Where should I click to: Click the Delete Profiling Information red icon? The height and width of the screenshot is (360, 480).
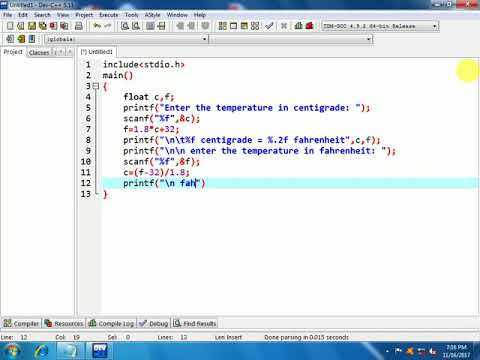309,26
